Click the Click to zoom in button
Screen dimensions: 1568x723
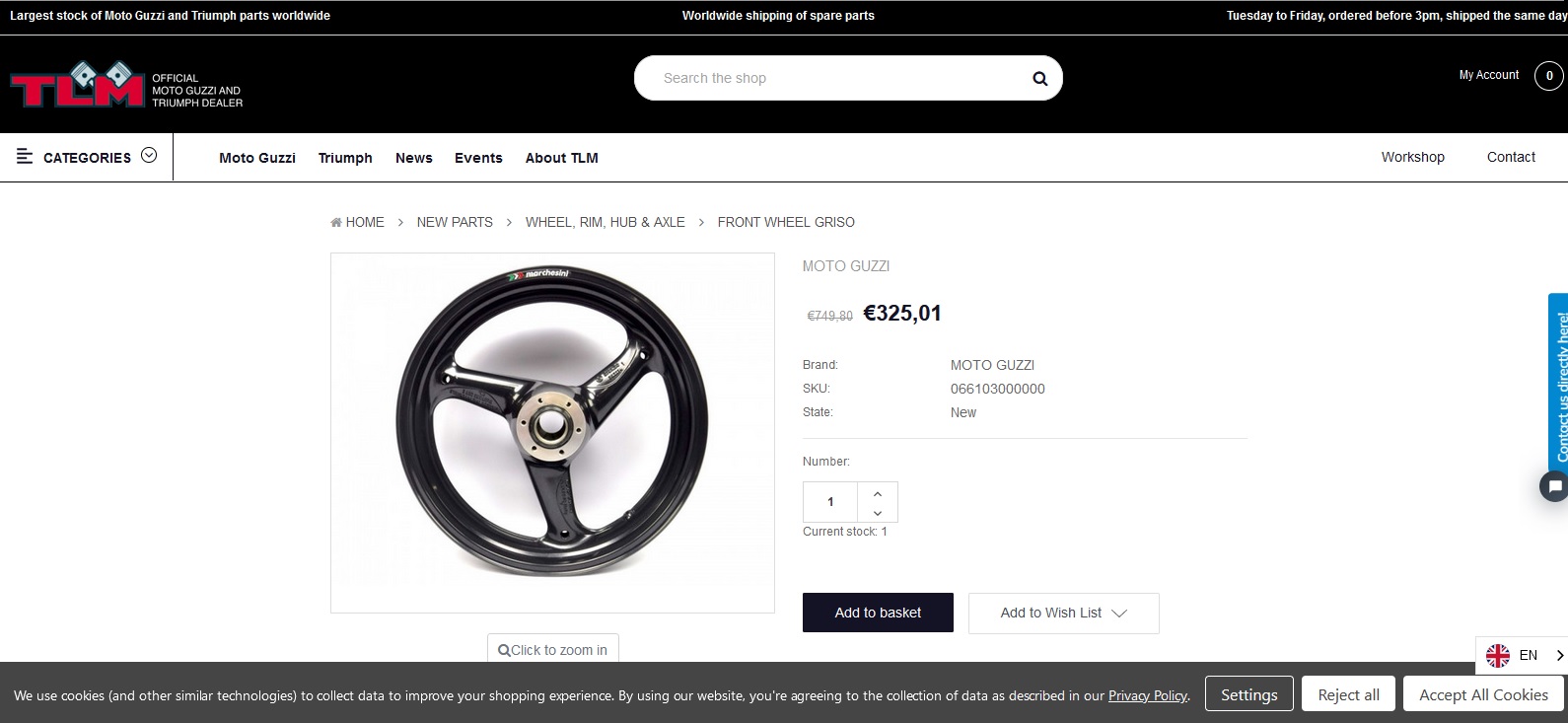tap(553, 649)
